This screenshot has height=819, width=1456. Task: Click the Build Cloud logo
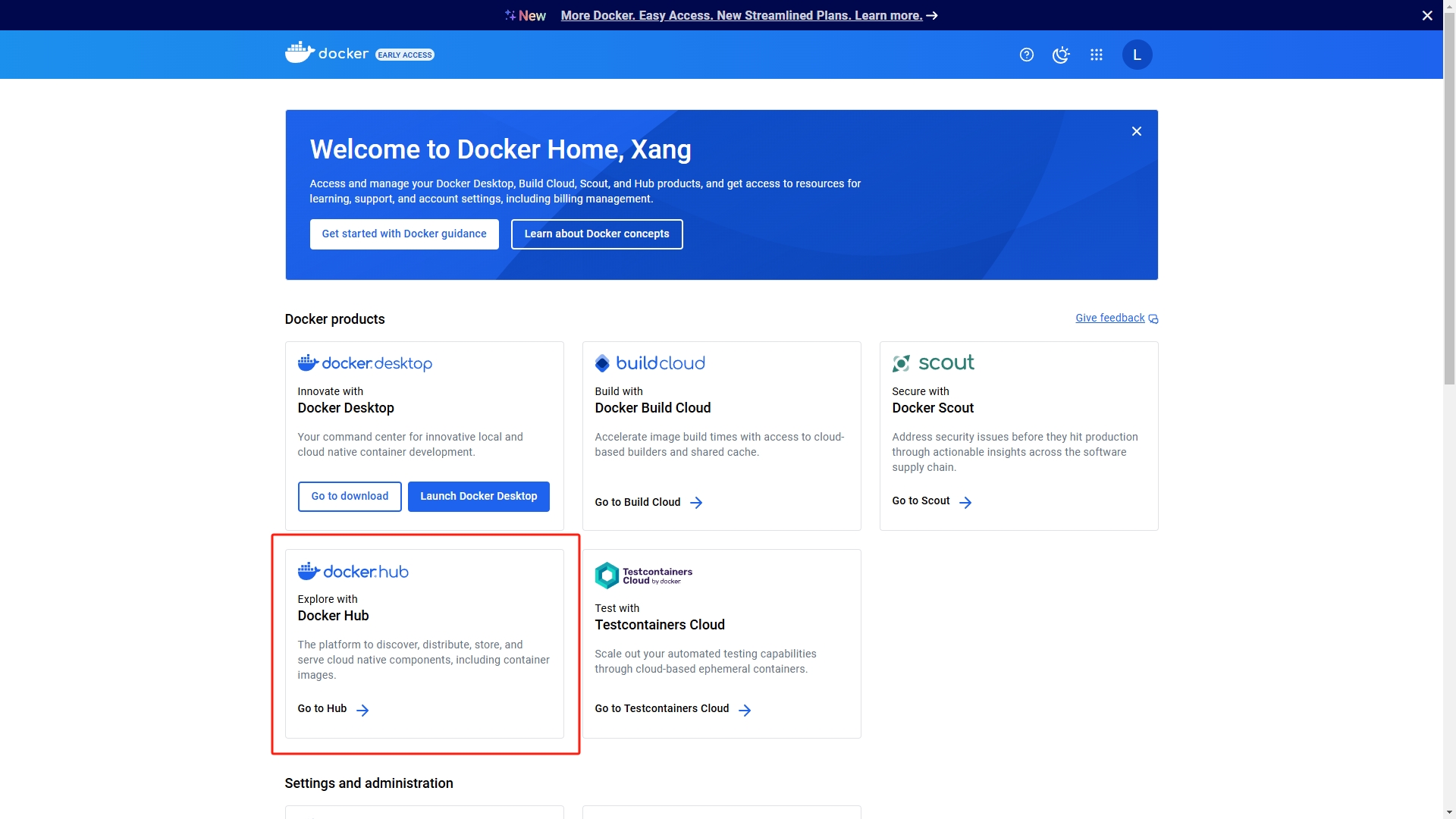(x=650, y=363)
